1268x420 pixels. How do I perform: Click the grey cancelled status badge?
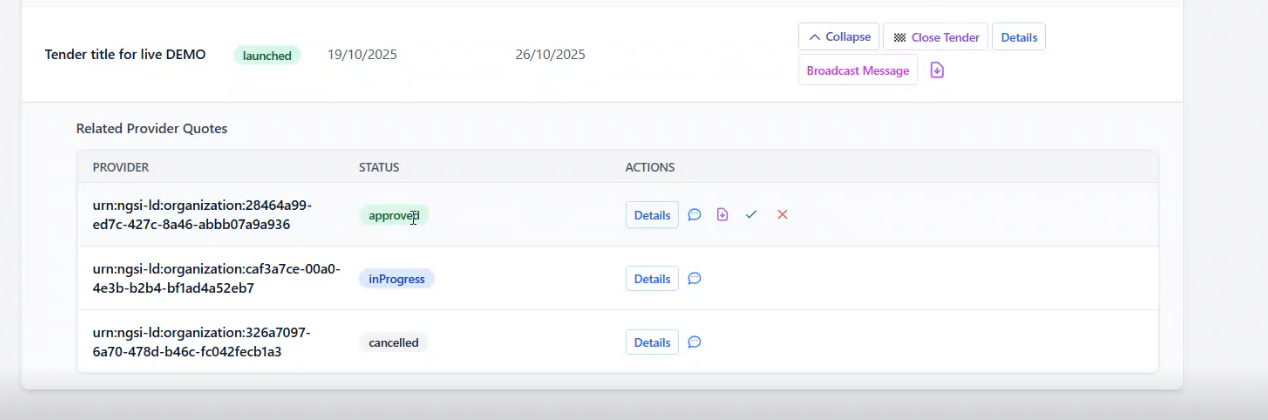(393, 342)
